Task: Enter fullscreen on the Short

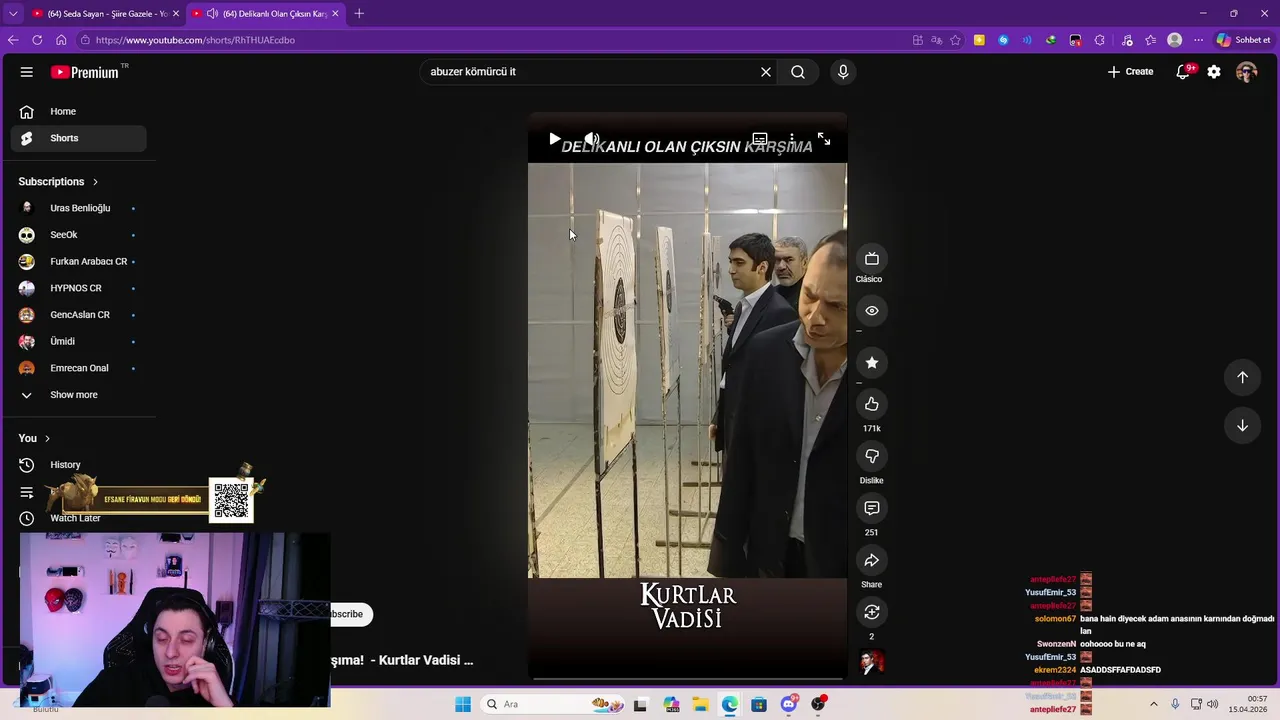Action: click(x=824, y=139)
